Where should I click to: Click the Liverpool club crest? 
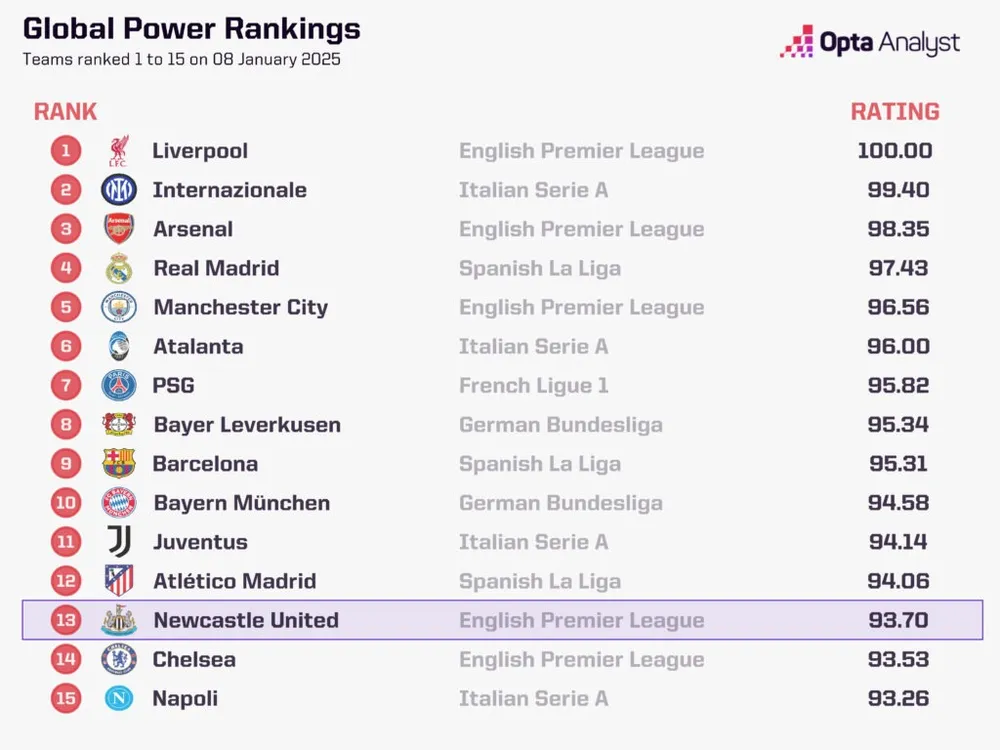point(119,151)
